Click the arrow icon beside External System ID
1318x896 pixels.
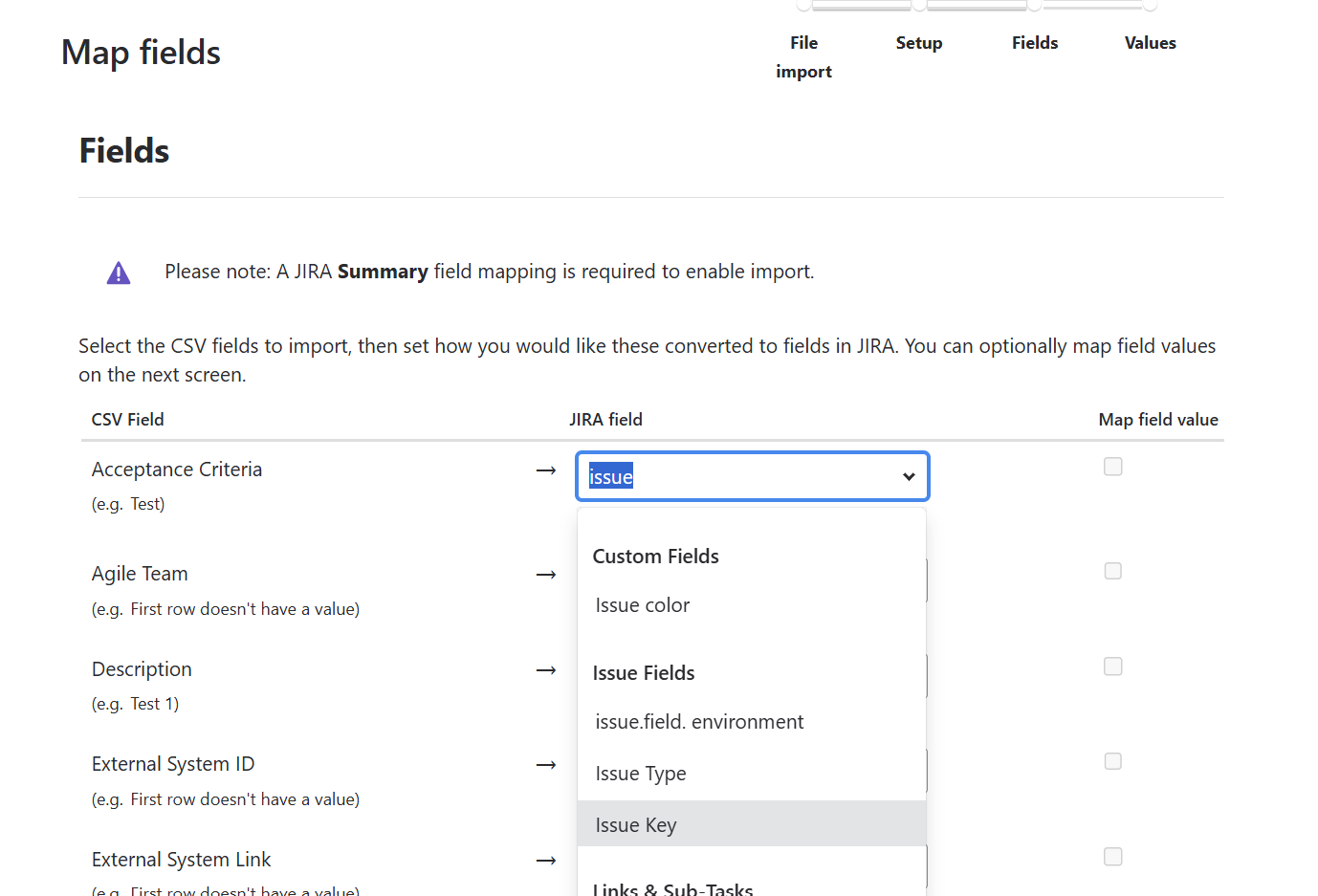tap(546, 765)
